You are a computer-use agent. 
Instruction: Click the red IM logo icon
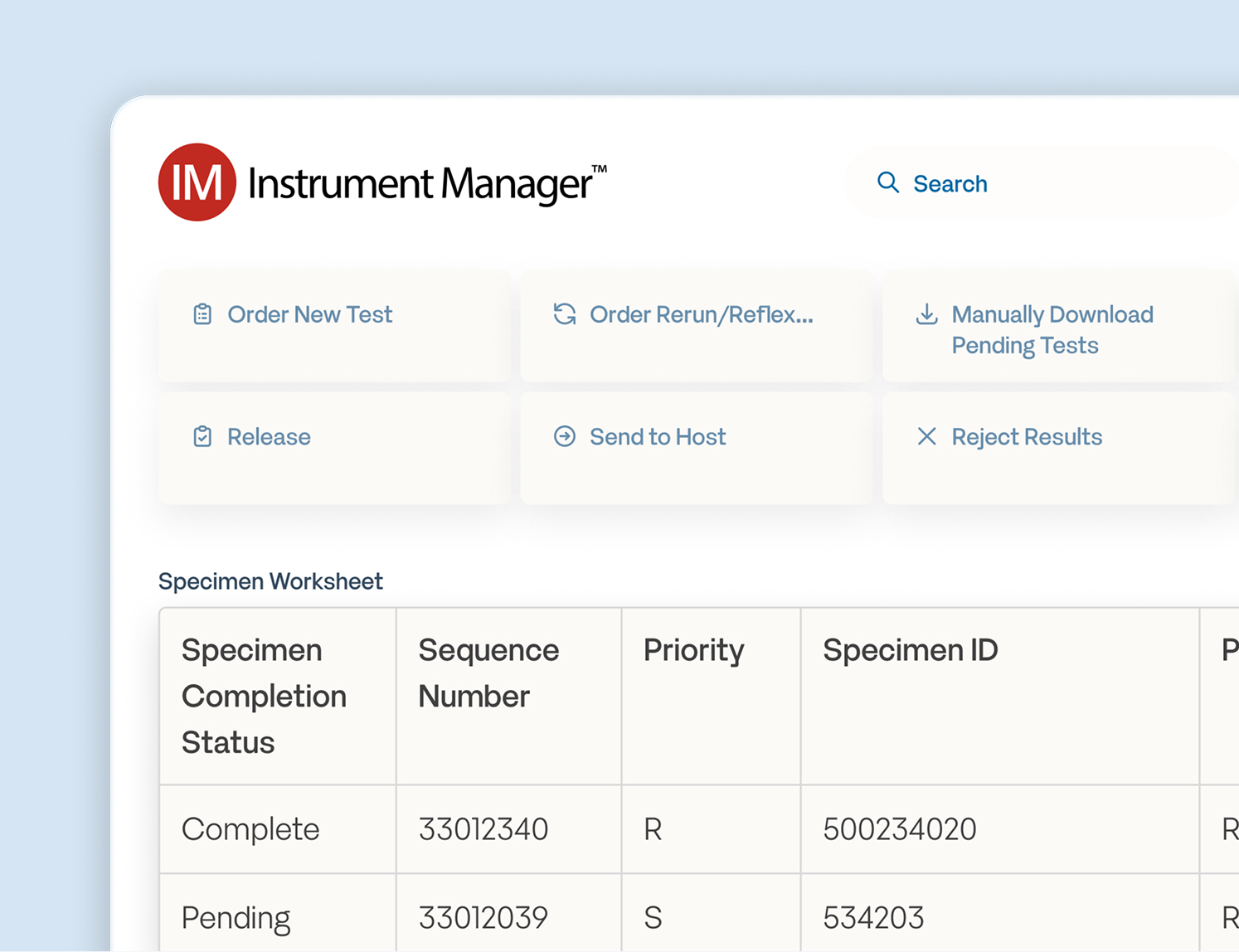point(197,182)
